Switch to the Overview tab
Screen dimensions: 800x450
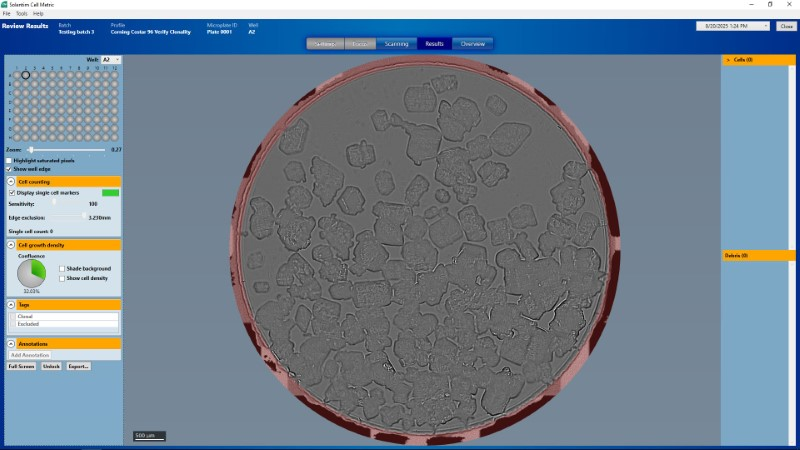[472, 44]
